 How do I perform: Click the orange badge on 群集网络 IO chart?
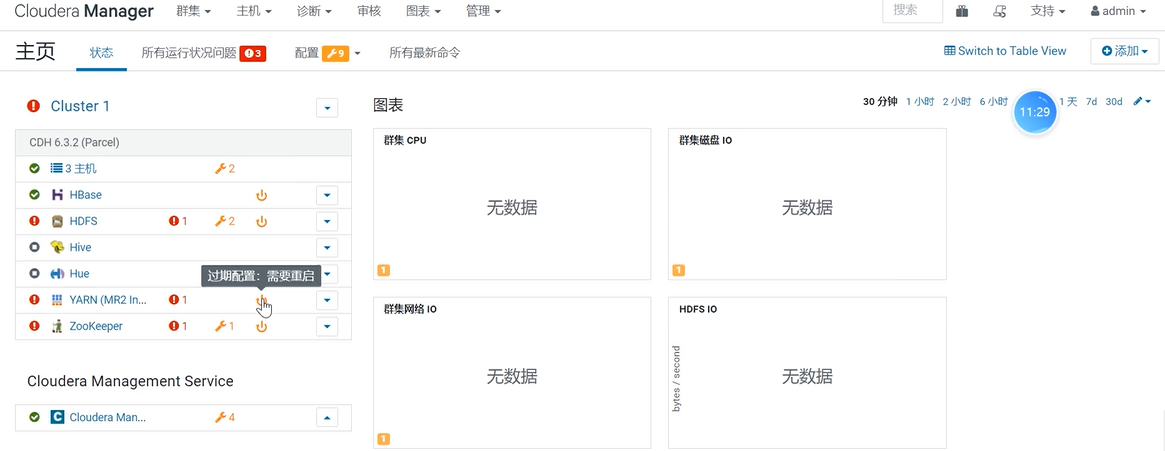tap(384, 438)
